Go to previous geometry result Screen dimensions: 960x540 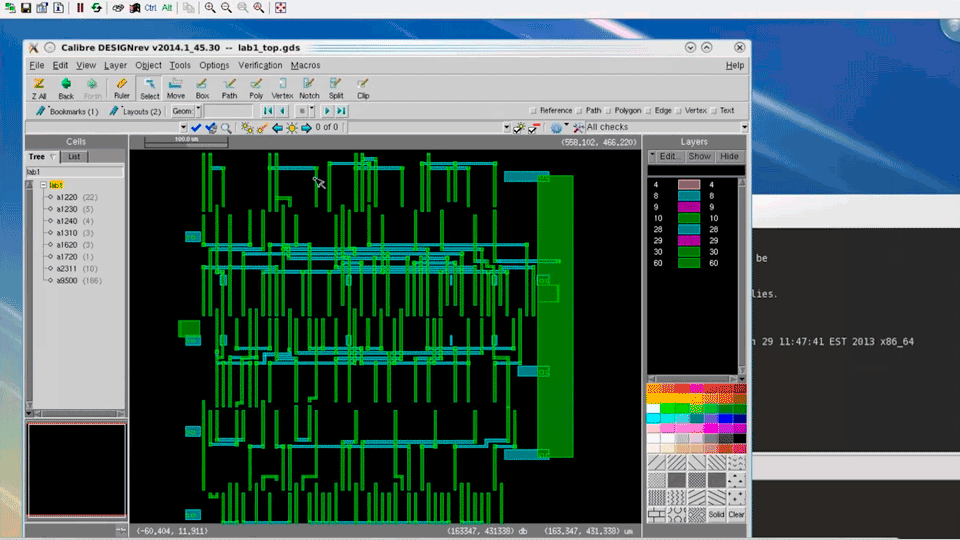coord(282,111)
